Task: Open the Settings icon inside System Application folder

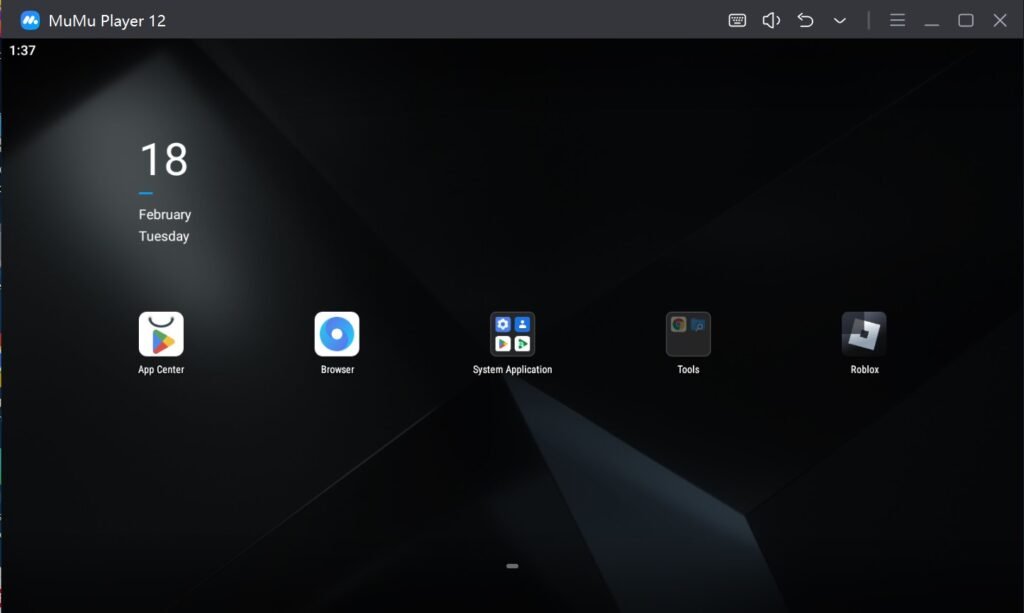Action: [503, 323]
